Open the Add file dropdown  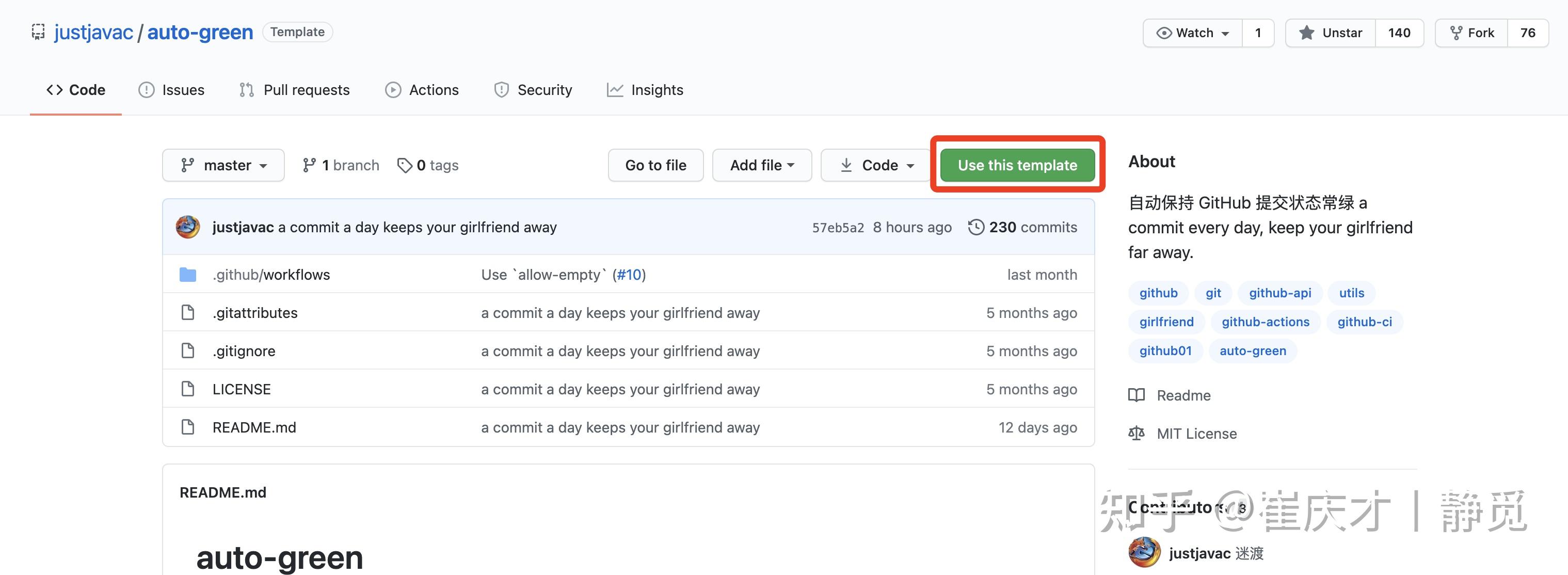click(x=761, y=165)
